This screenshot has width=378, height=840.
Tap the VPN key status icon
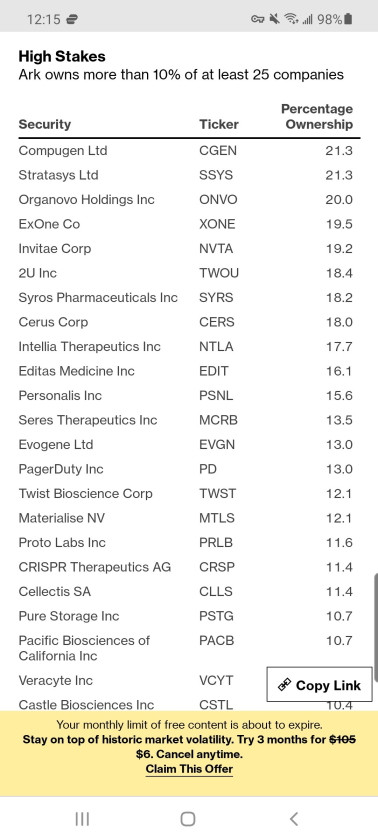coord(258,20)
